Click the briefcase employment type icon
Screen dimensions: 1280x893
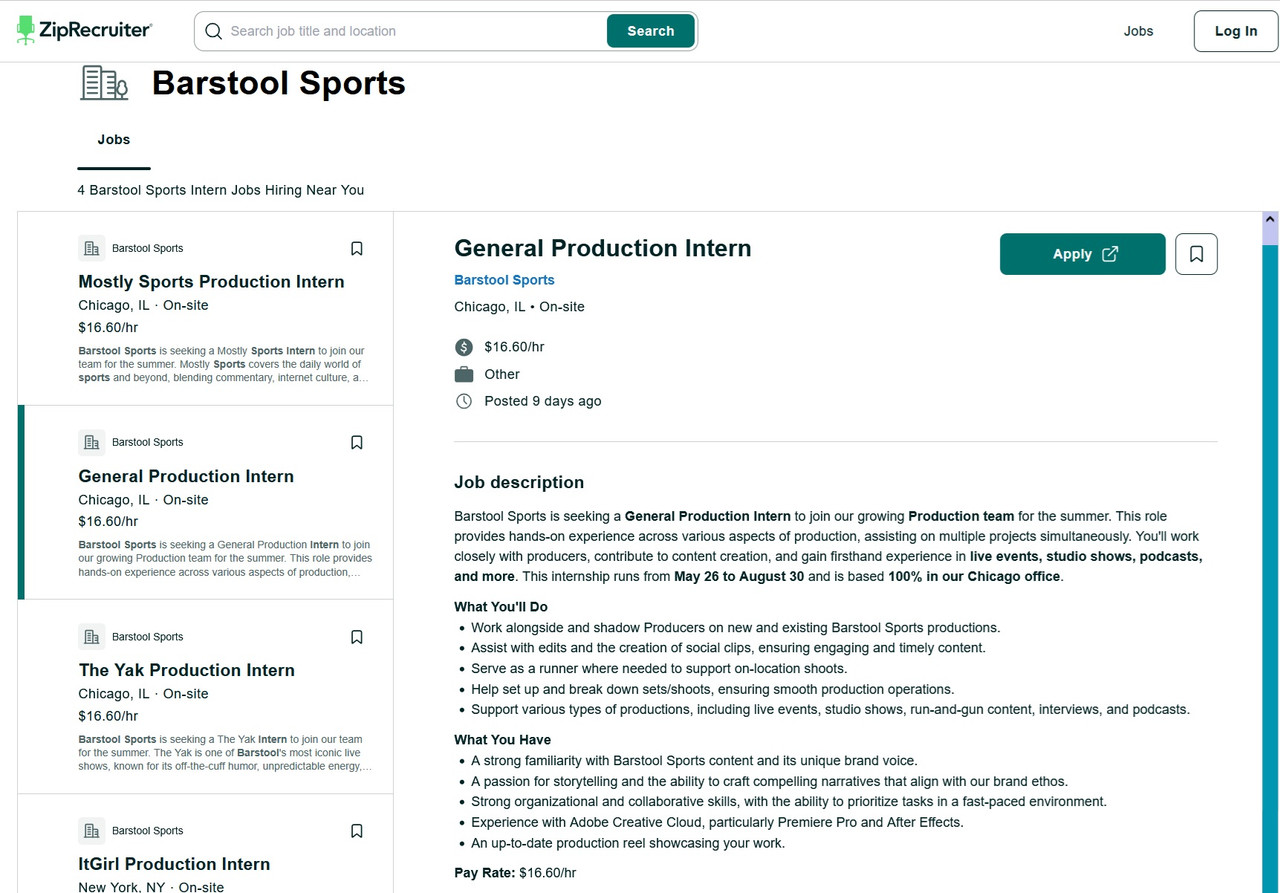464,374
